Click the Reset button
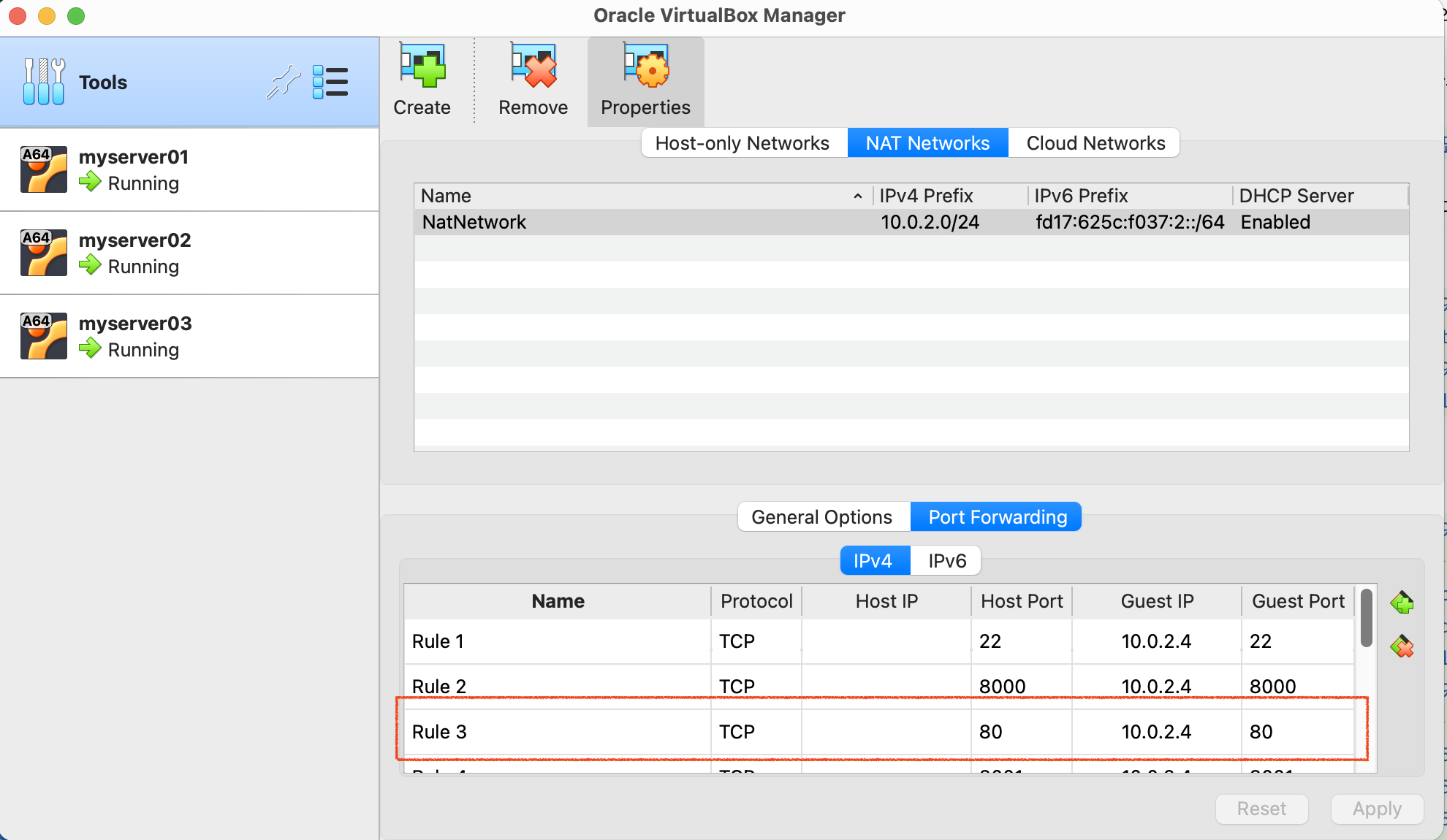Image resolution: width=1447 pixels, height=840 pixels. 1261,809
